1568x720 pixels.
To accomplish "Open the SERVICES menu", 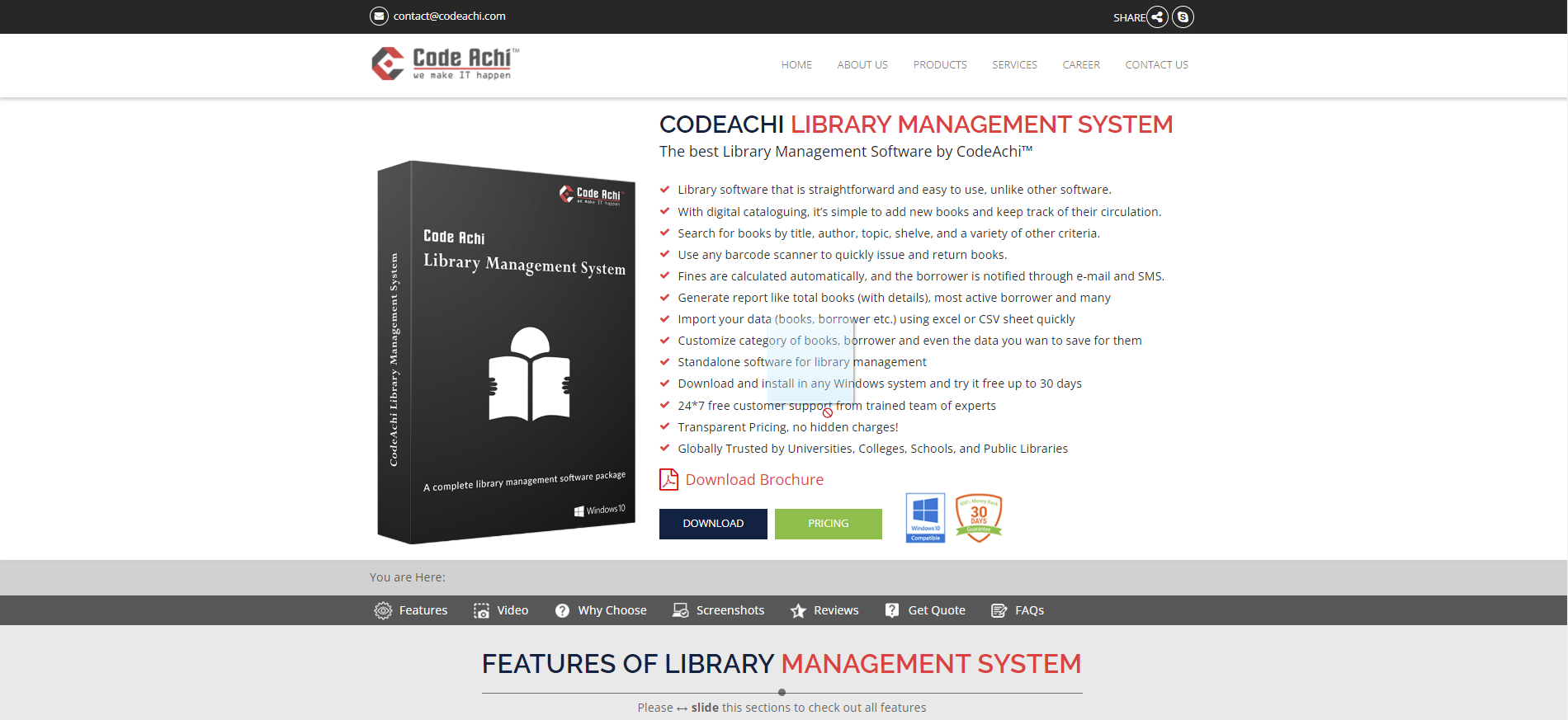I will [1014, 65].
